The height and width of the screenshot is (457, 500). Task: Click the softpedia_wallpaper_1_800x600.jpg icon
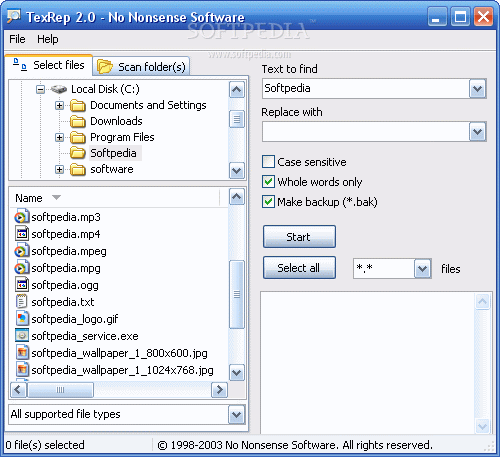pyautogui.click(x=21, y=353)
